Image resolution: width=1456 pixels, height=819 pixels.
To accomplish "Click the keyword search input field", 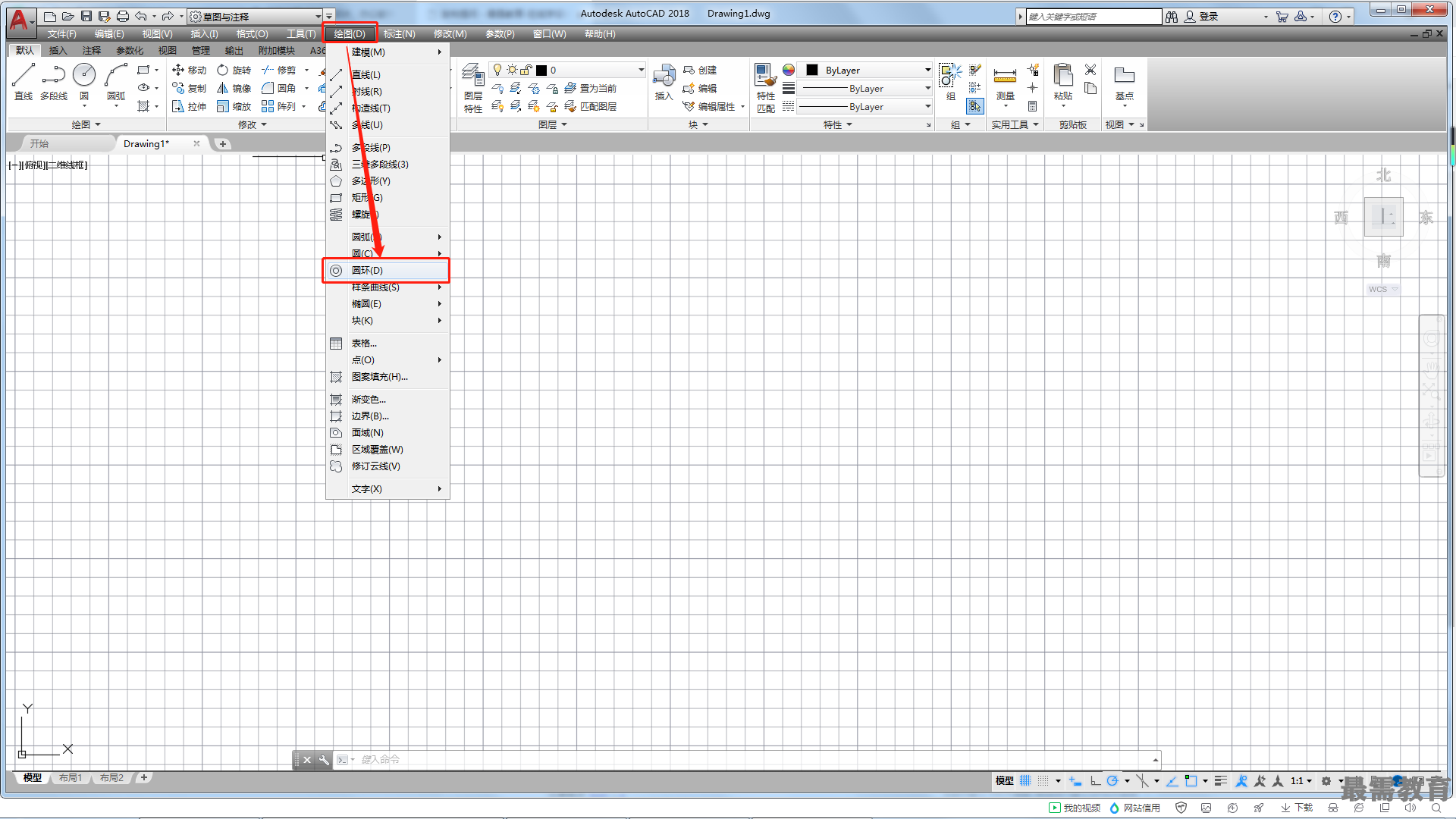I will click(1094, 16).
